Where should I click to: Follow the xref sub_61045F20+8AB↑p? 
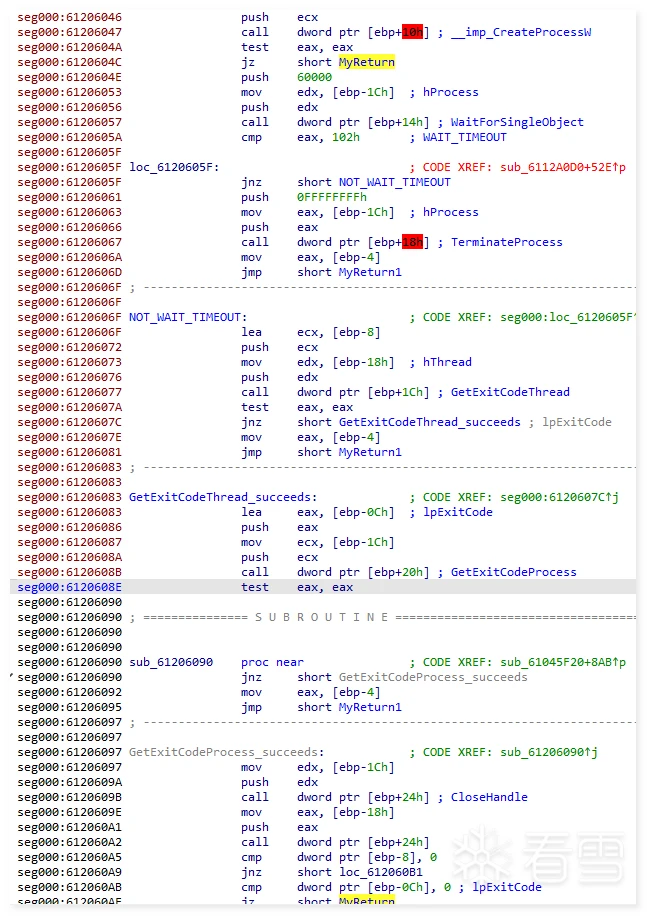[563, 662]
